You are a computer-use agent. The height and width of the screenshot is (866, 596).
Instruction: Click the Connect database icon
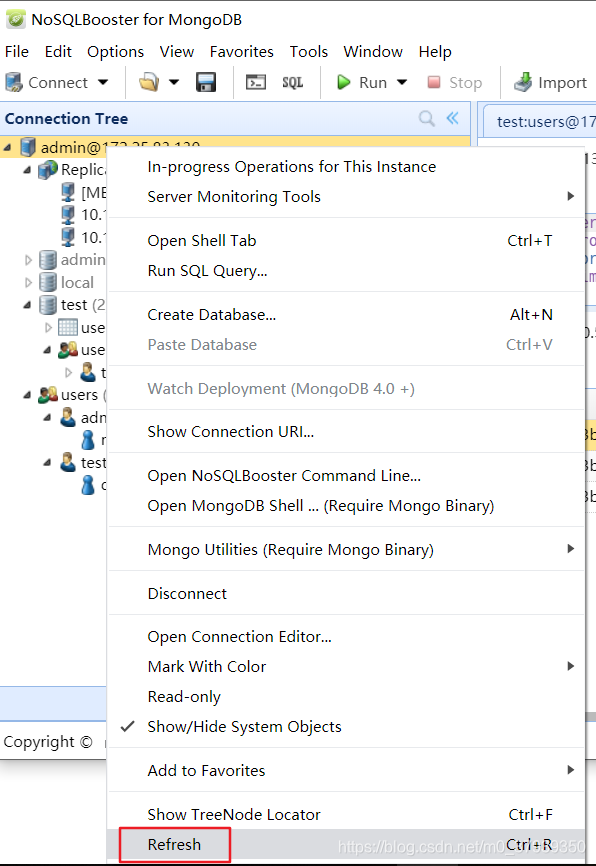tap(14, 82)
